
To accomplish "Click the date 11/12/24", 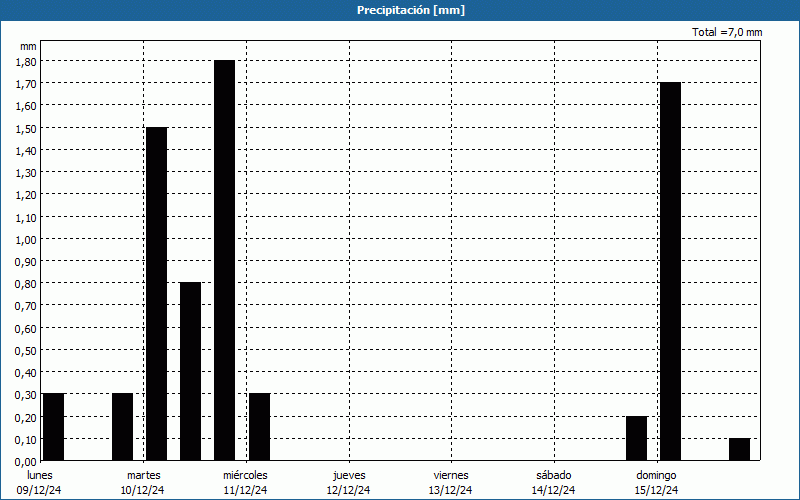I will 245,490.
